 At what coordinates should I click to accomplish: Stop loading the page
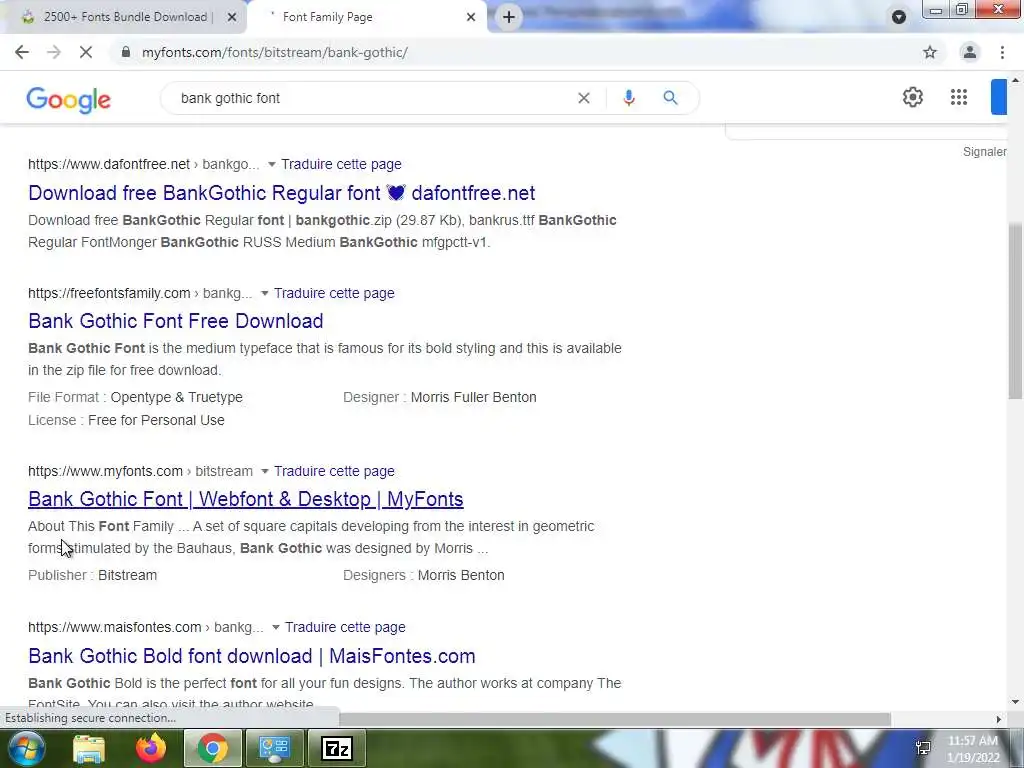pos(86,52)
